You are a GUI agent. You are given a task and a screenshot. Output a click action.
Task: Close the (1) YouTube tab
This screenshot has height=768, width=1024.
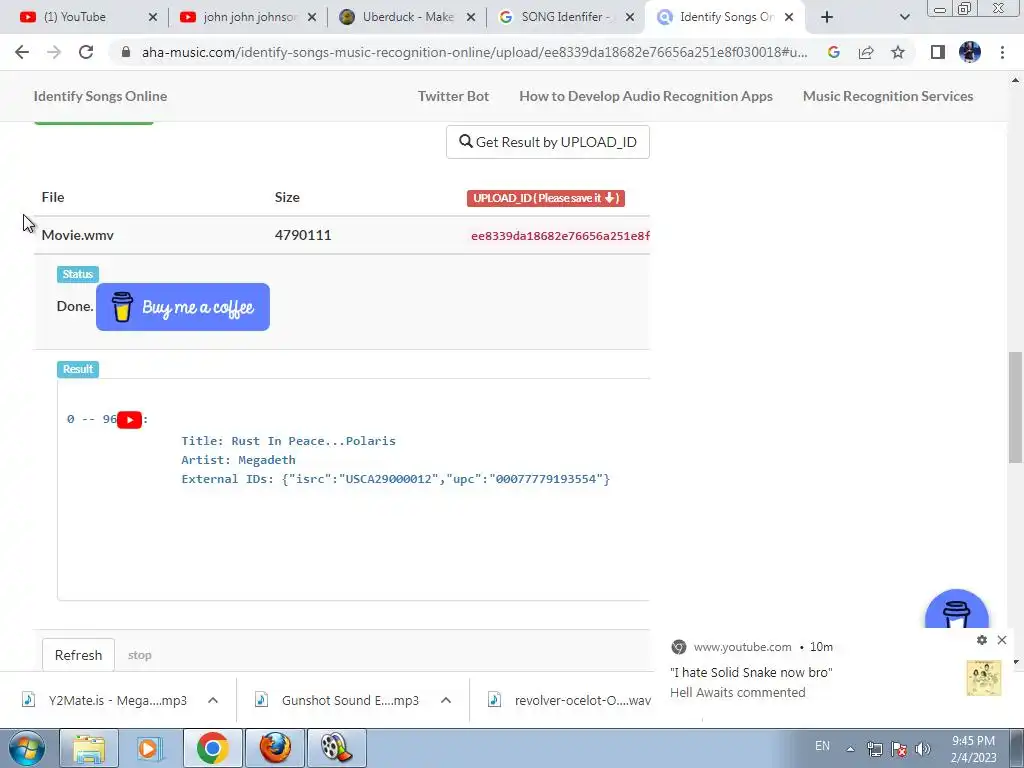[153, 17]
